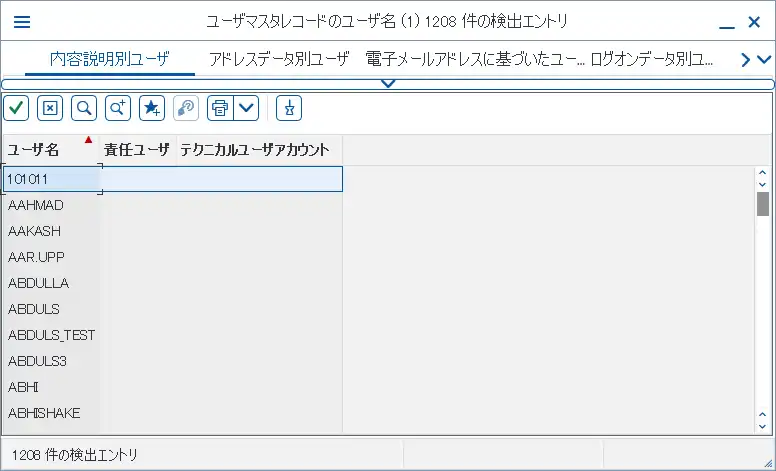Open the ログオンデータ別ユ... tab
This screenshot has width=776, height=471.
(x=652, y=60)
